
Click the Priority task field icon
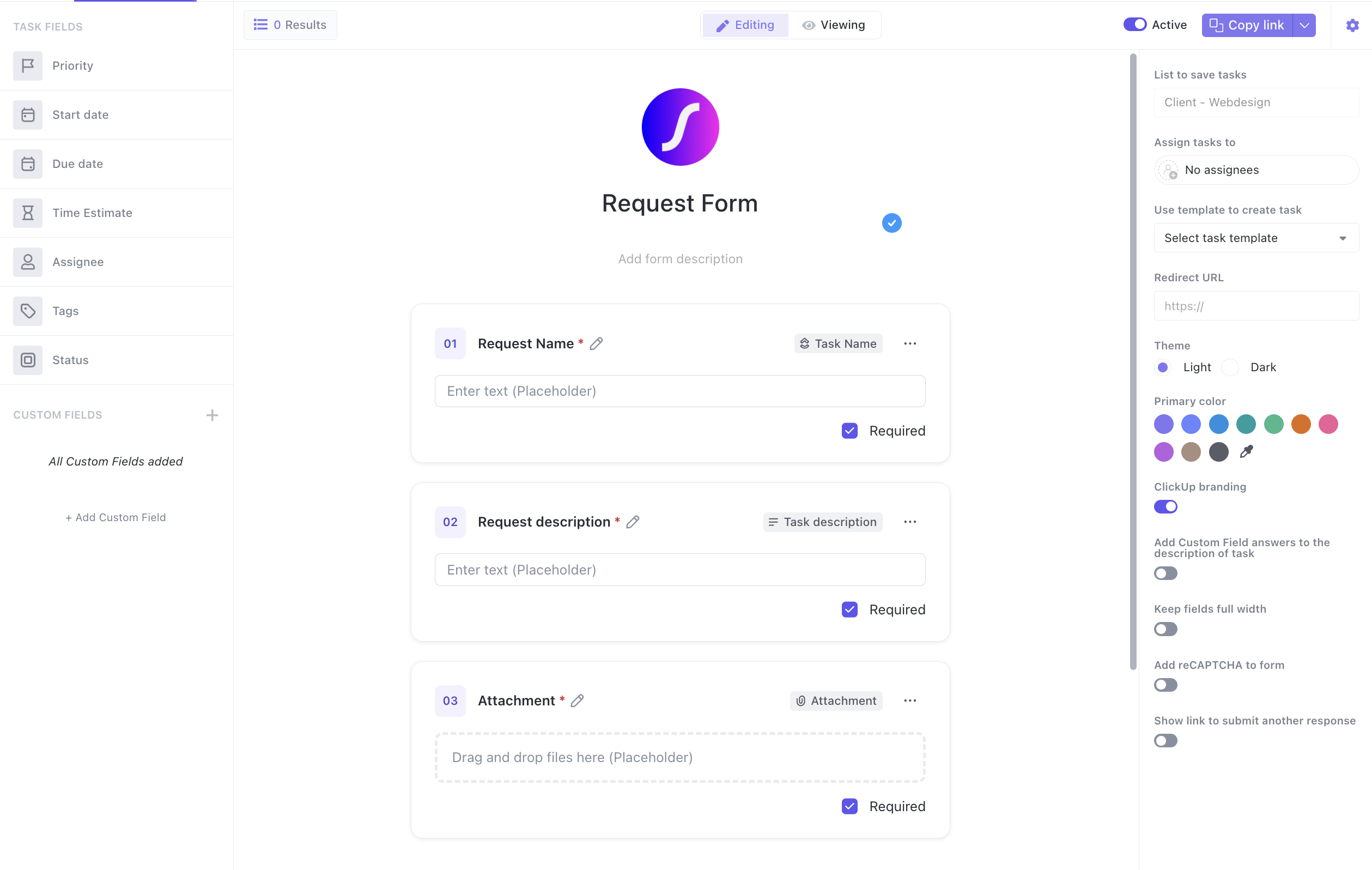click(x=27, y=65)
